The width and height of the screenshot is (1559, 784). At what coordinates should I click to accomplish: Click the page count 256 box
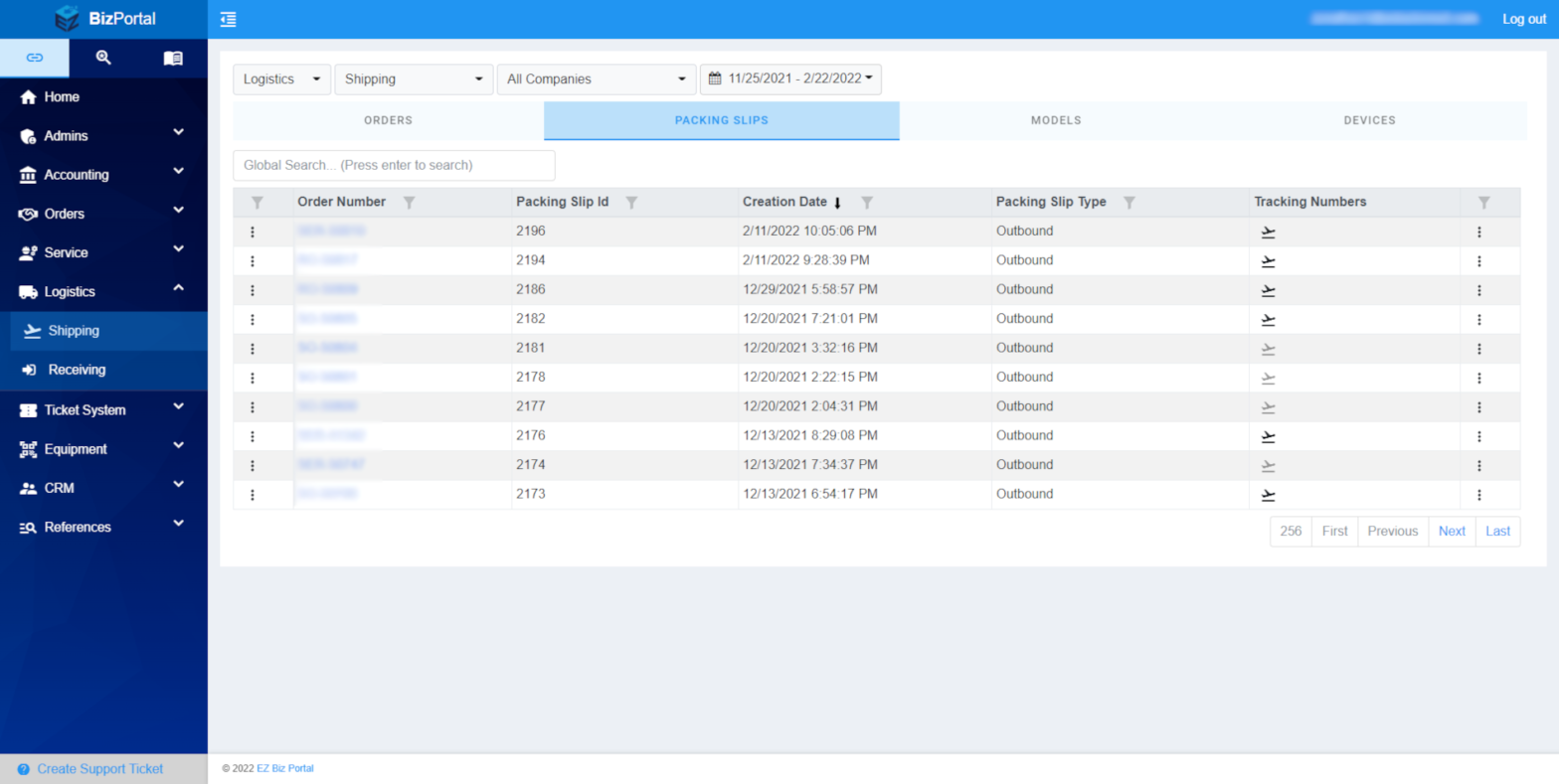coord(1292,532)
